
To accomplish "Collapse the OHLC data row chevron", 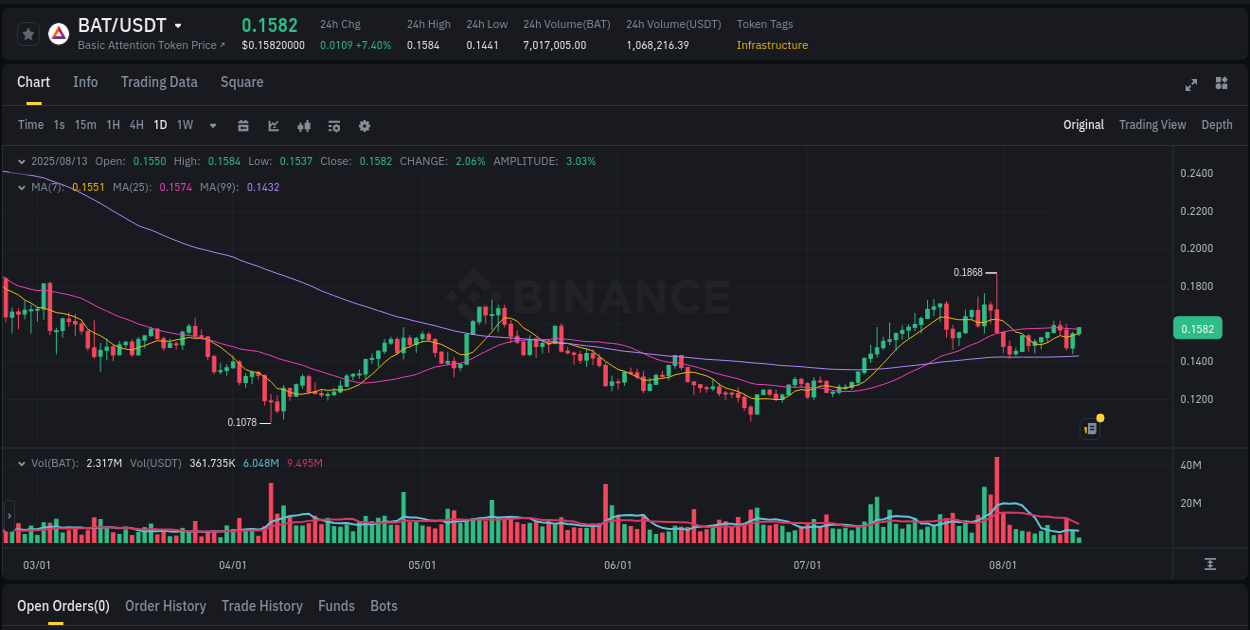I will coord(21,161).
